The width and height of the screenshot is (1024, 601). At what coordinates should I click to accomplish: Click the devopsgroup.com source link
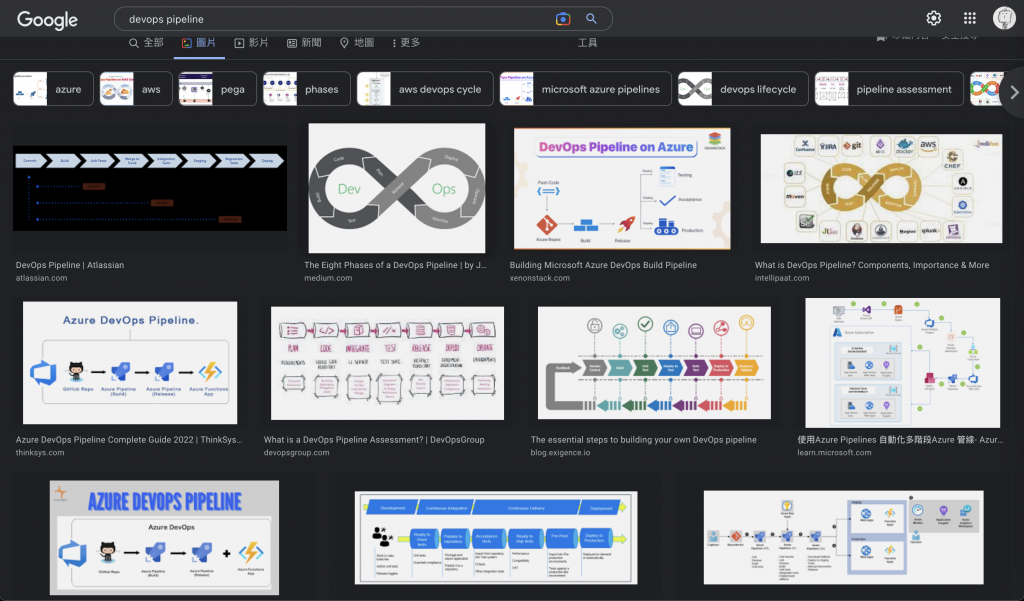click(296, 453)
